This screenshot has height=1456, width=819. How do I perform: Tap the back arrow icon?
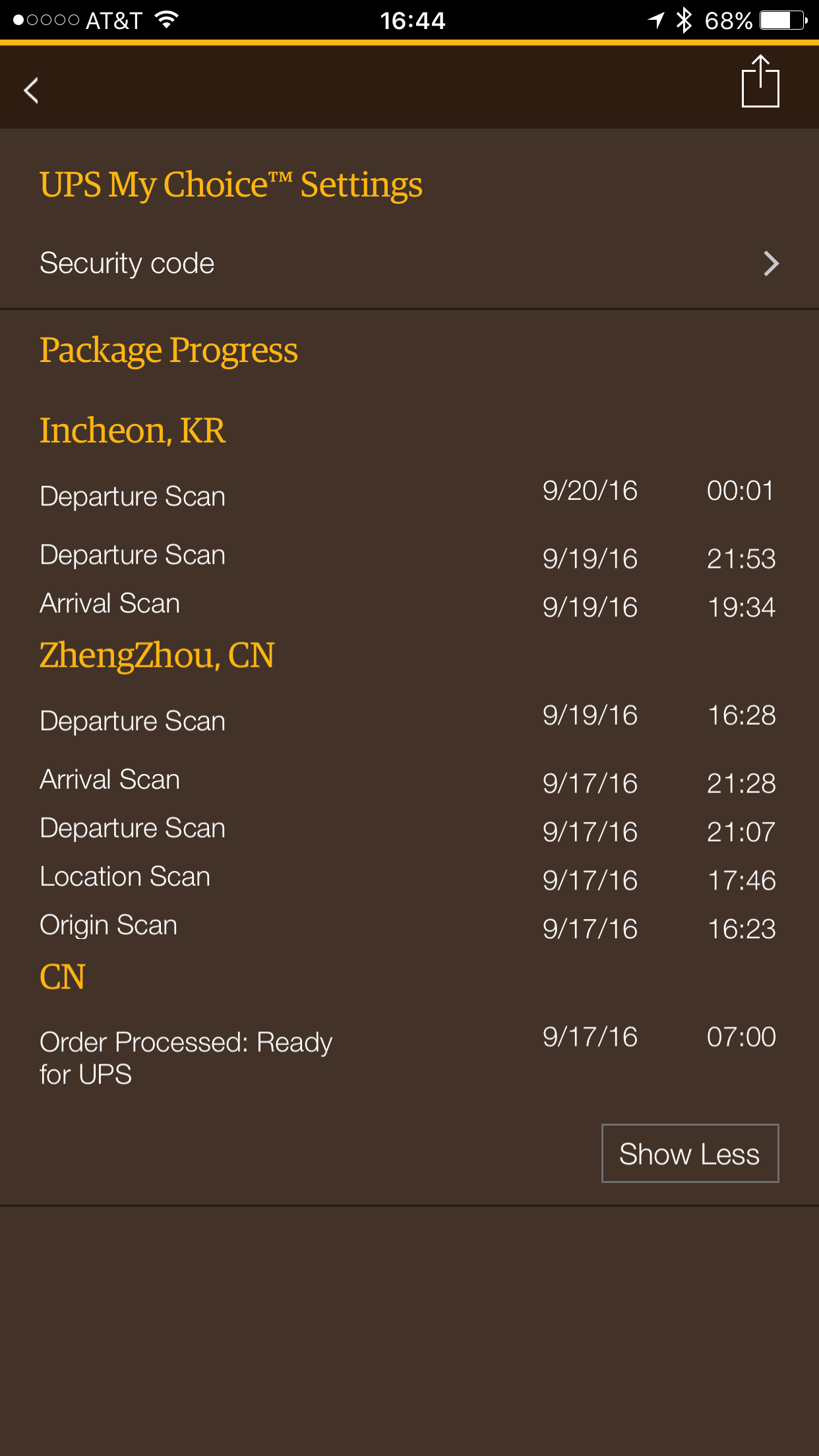point(31,90)
